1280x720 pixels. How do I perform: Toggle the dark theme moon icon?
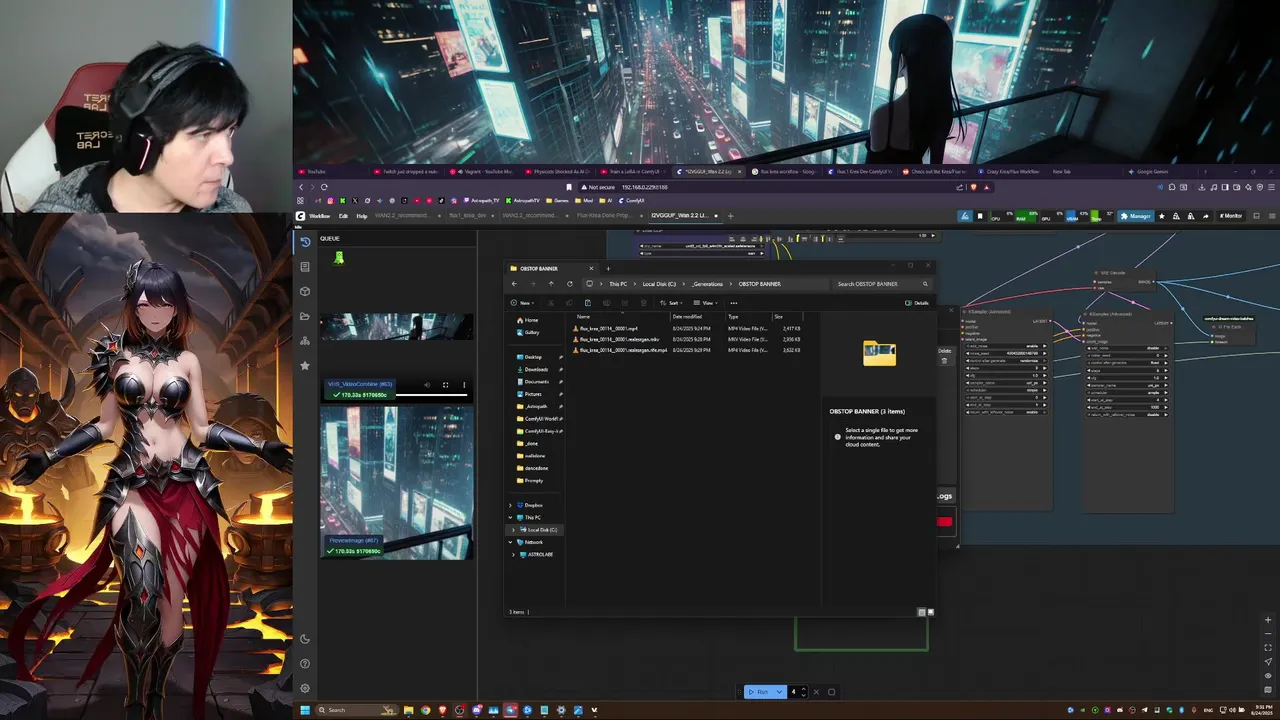point(305,639)
